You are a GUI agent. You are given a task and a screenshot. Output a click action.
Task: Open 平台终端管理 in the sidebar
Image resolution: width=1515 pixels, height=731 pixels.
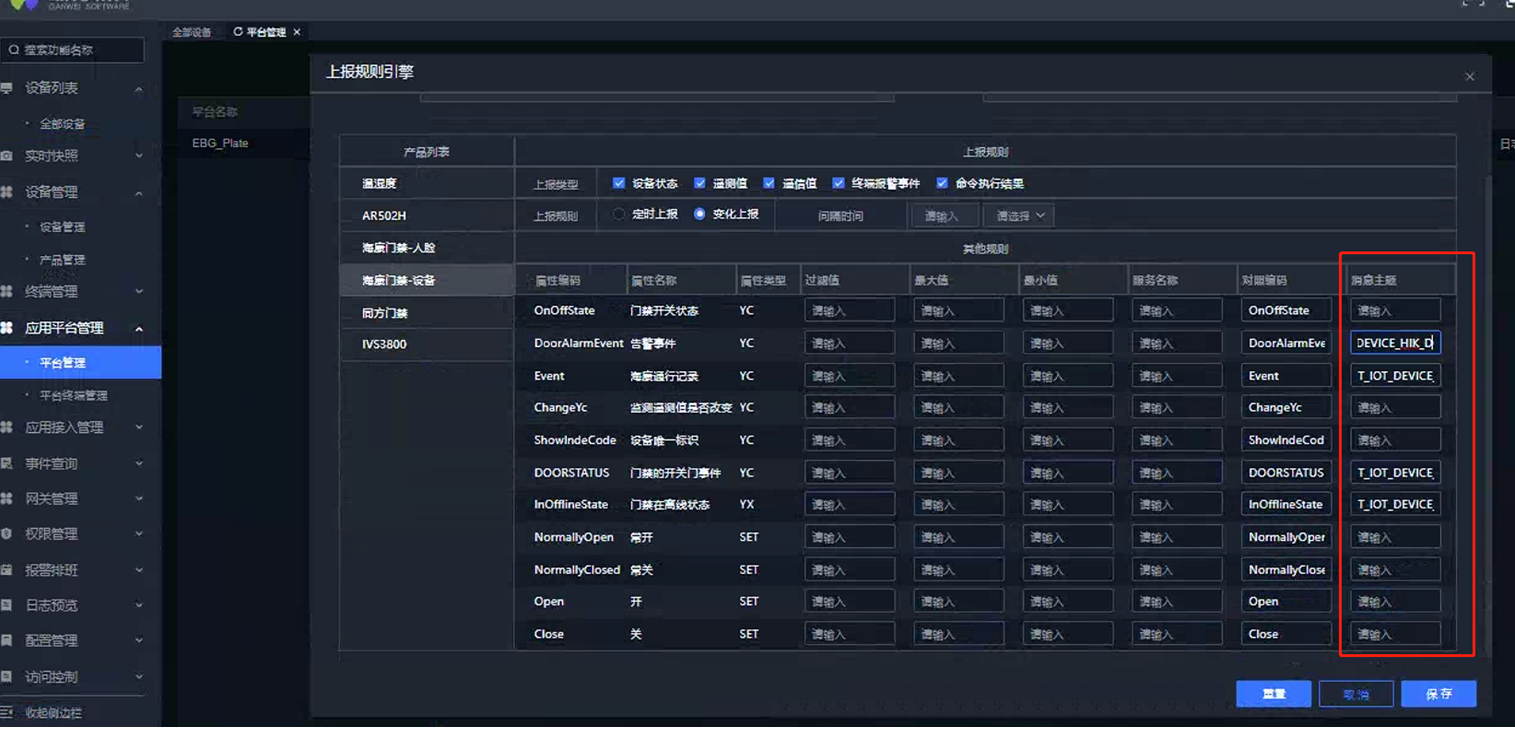[x=73, y=396]
